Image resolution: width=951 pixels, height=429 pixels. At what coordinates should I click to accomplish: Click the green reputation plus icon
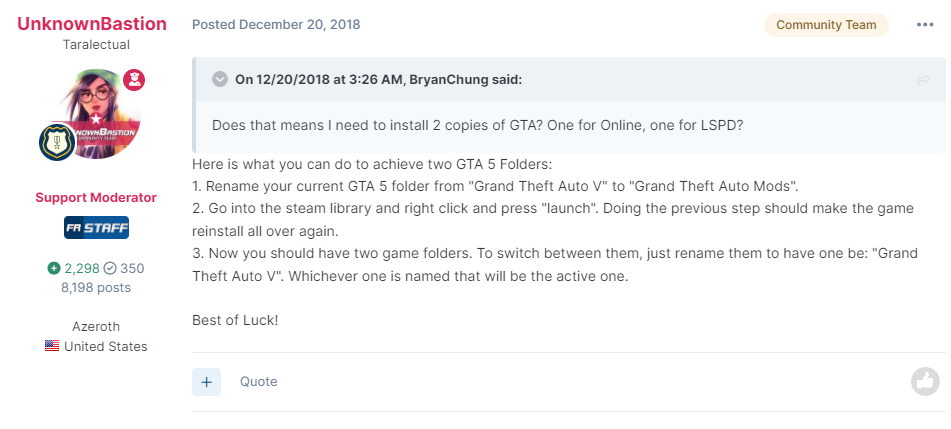[x=53, y=268]
